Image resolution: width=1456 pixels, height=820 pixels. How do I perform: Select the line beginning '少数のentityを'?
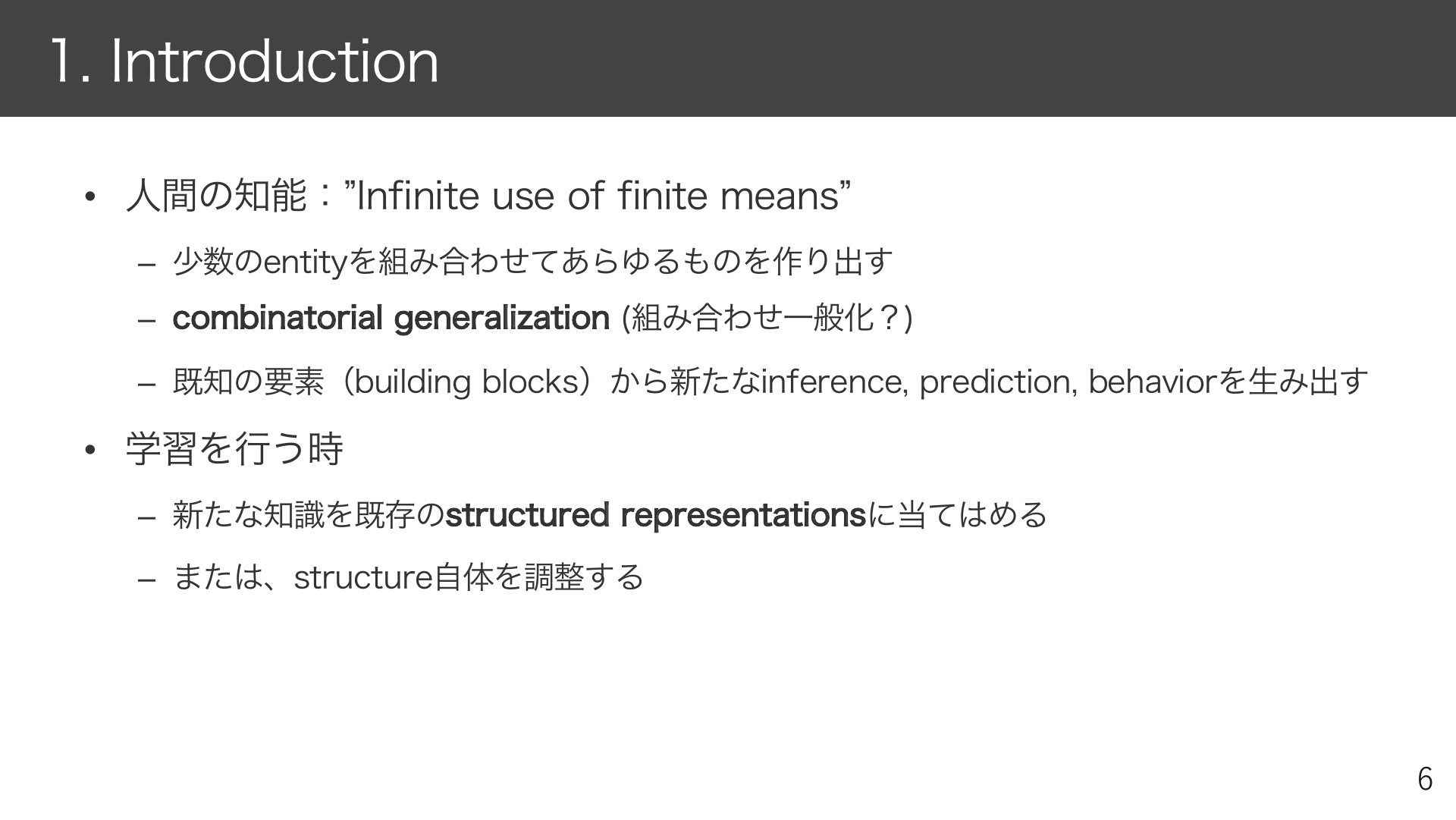pyautogui.click(x=533, y=262)
